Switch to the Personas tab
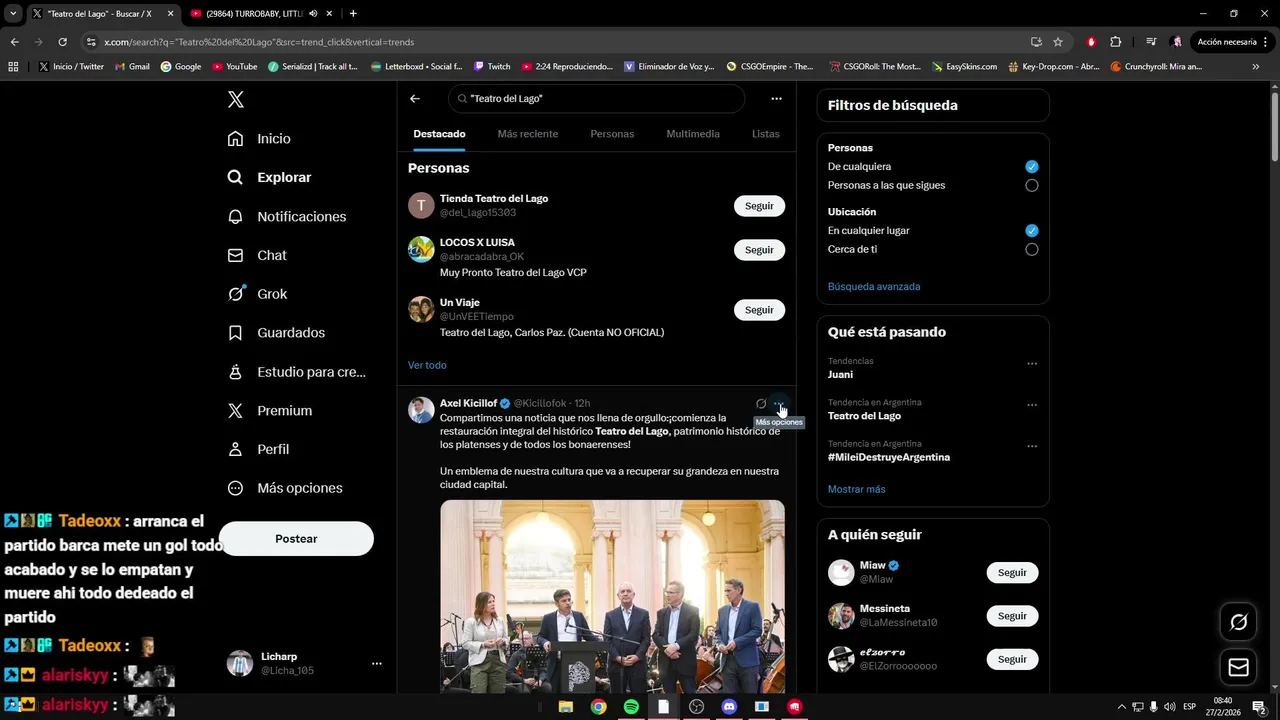Image resolution: width=1280 pixels, height=720 pixels. click(612, 134)
